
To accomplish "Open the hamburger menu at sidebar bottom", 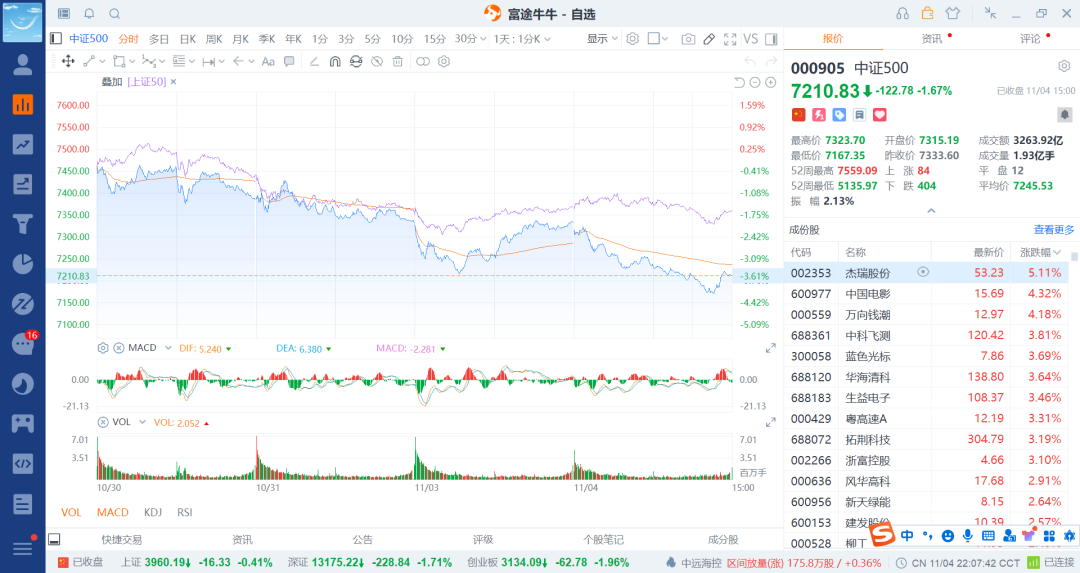I will point(23,548).
